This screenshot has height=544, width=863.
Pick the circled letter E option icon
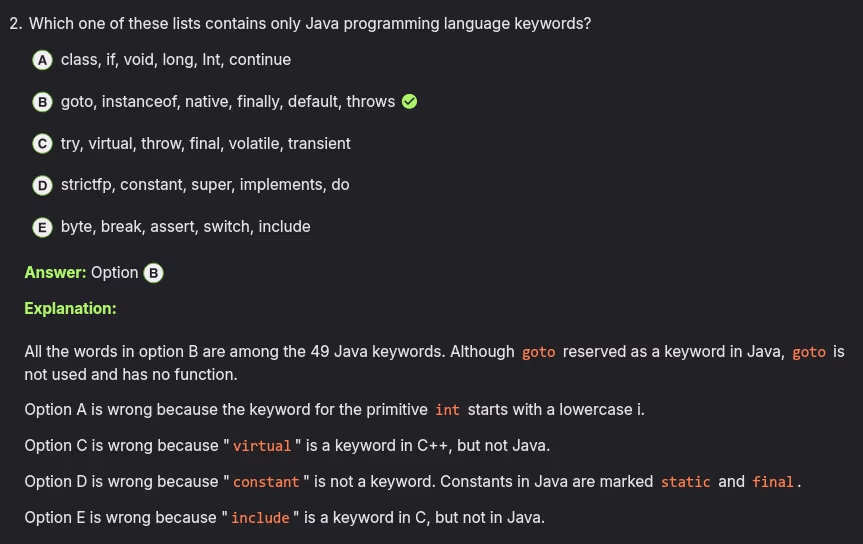tap(42, 227)
